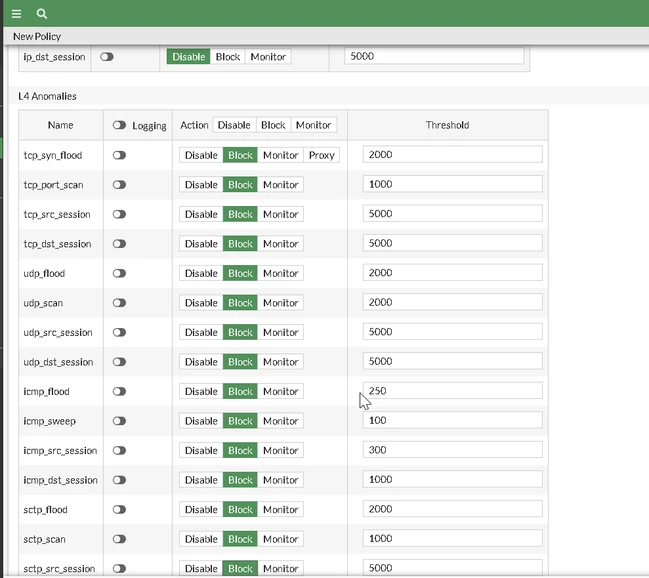This screenshot has width=649, height=578.
Task: Enable logging for udp_scan
Action: 119,303
